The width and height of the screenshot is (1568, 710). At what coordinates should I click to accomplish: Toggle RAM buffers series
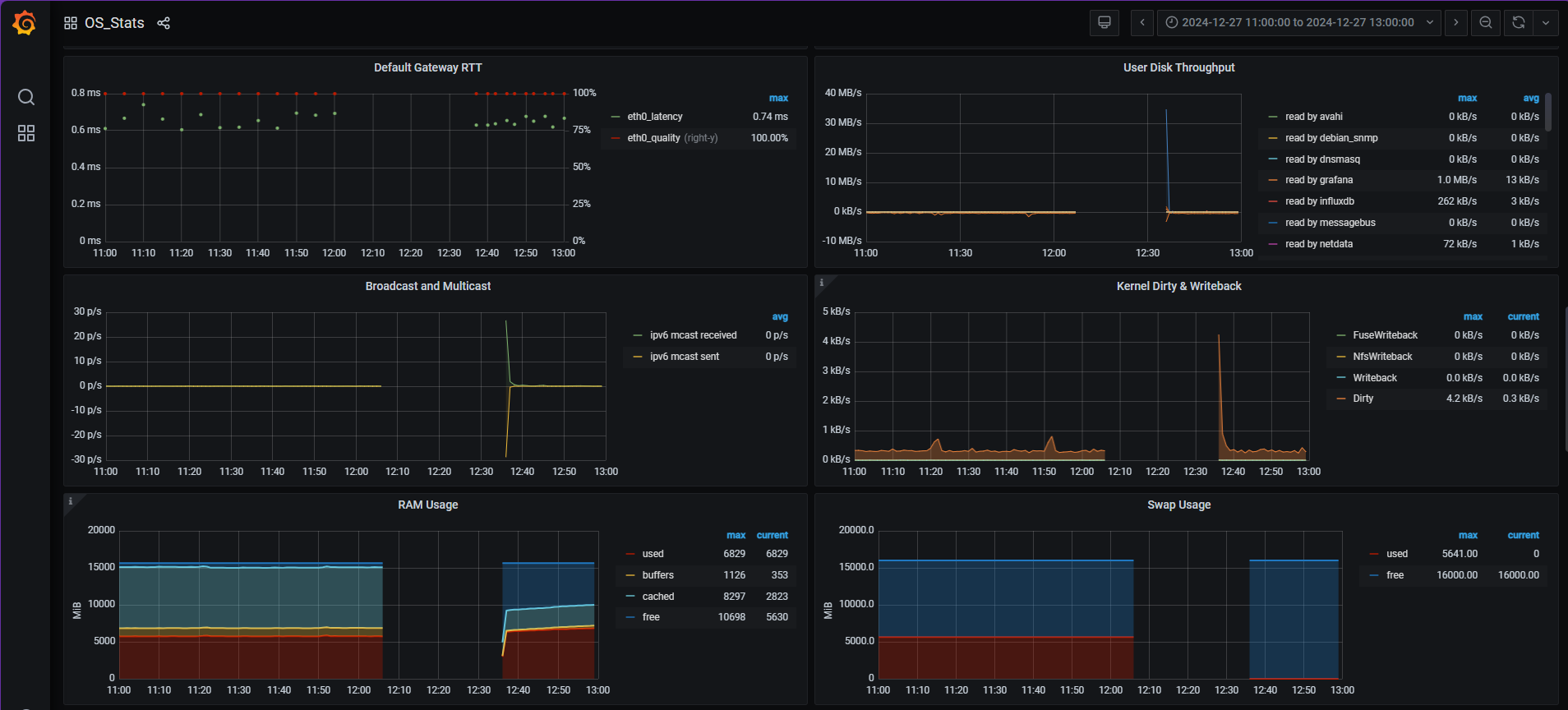658,575
